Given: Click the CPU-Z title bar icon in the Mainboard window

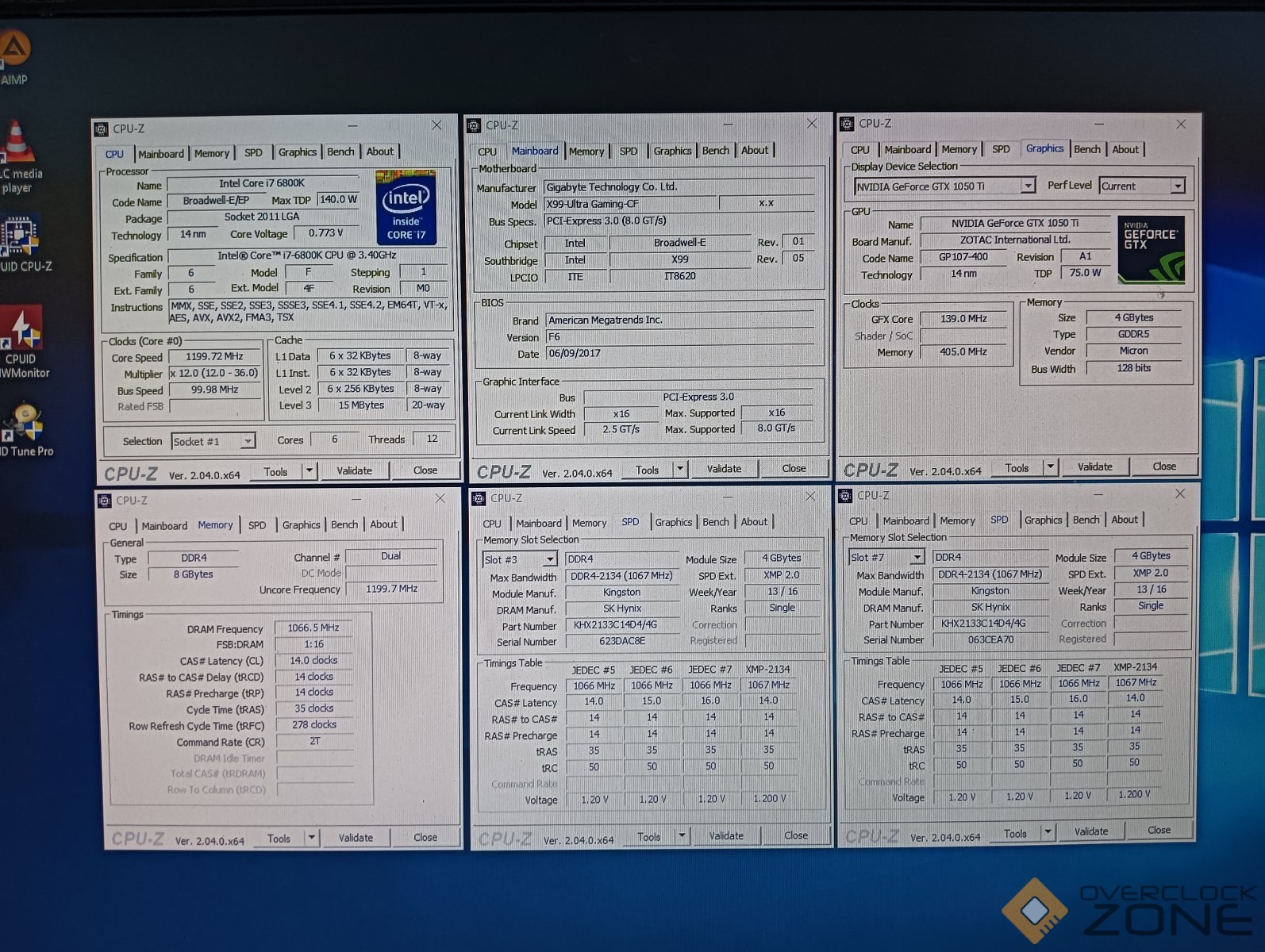Looking at the screenshot, I should point(474,125).
